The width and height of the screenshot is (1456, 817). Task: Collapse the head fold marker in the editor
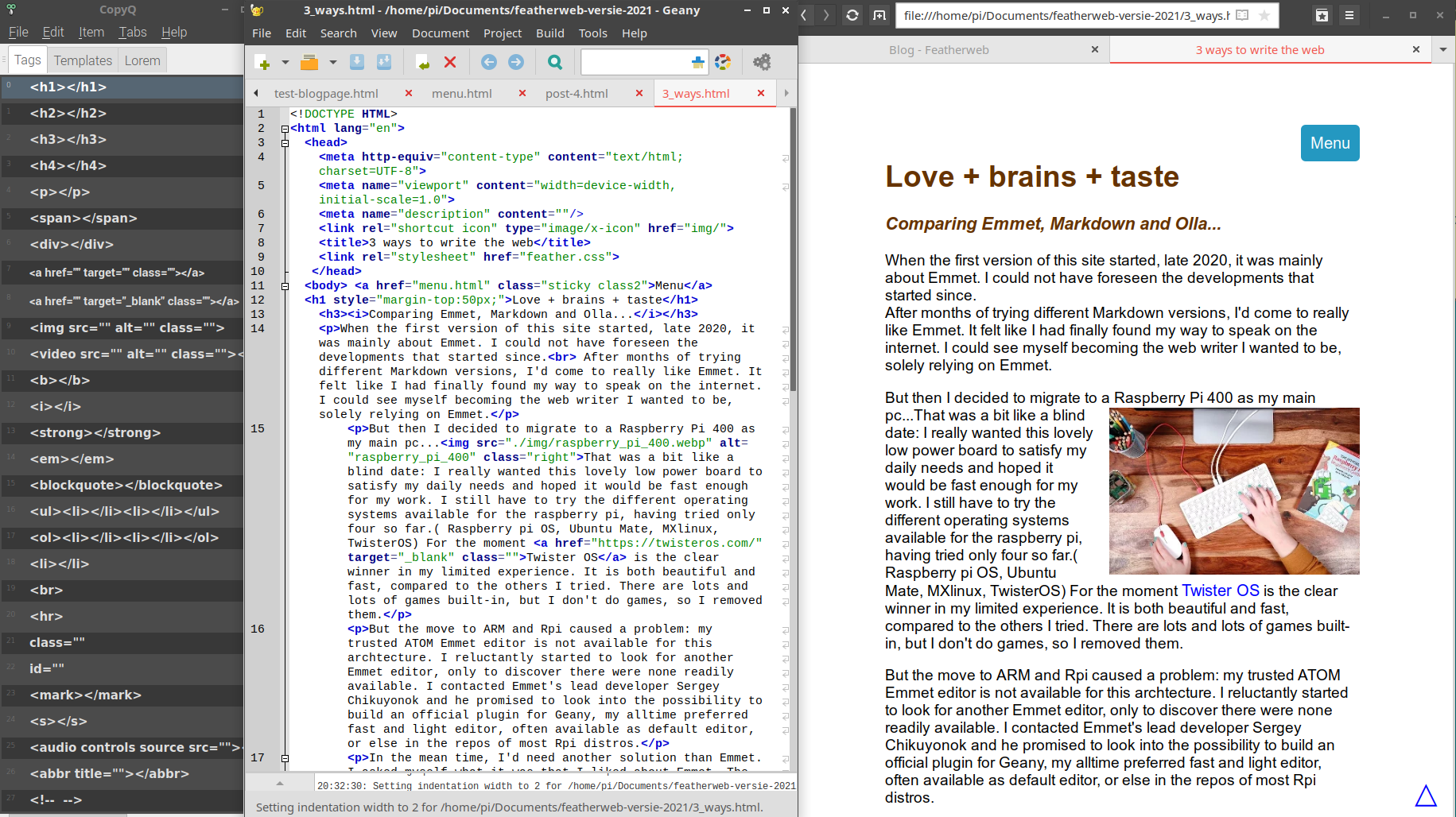[x=285, y=143]
